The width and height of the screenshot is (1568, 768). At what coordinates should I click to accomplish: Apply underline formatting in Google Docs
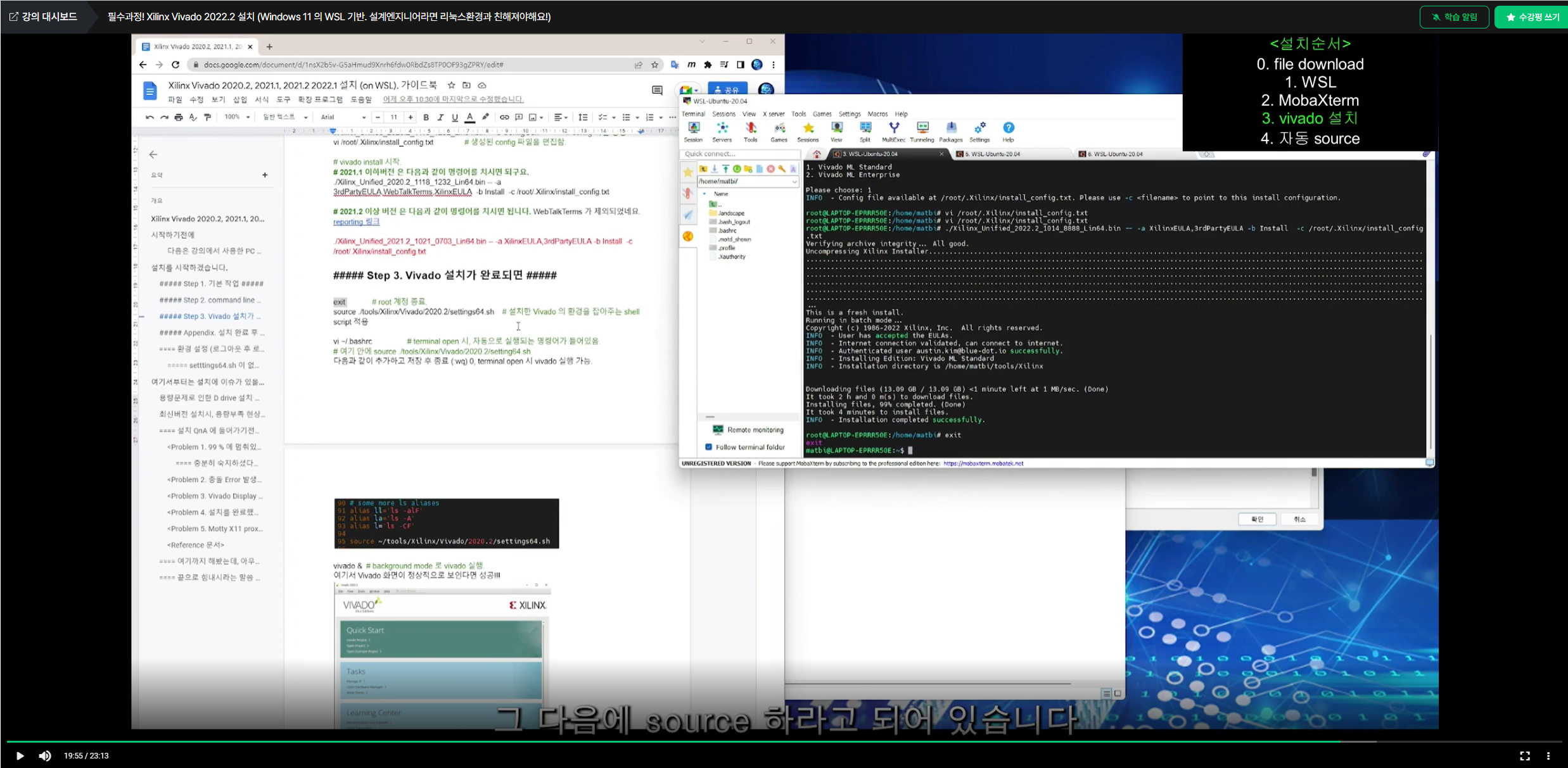coord(454,117)
